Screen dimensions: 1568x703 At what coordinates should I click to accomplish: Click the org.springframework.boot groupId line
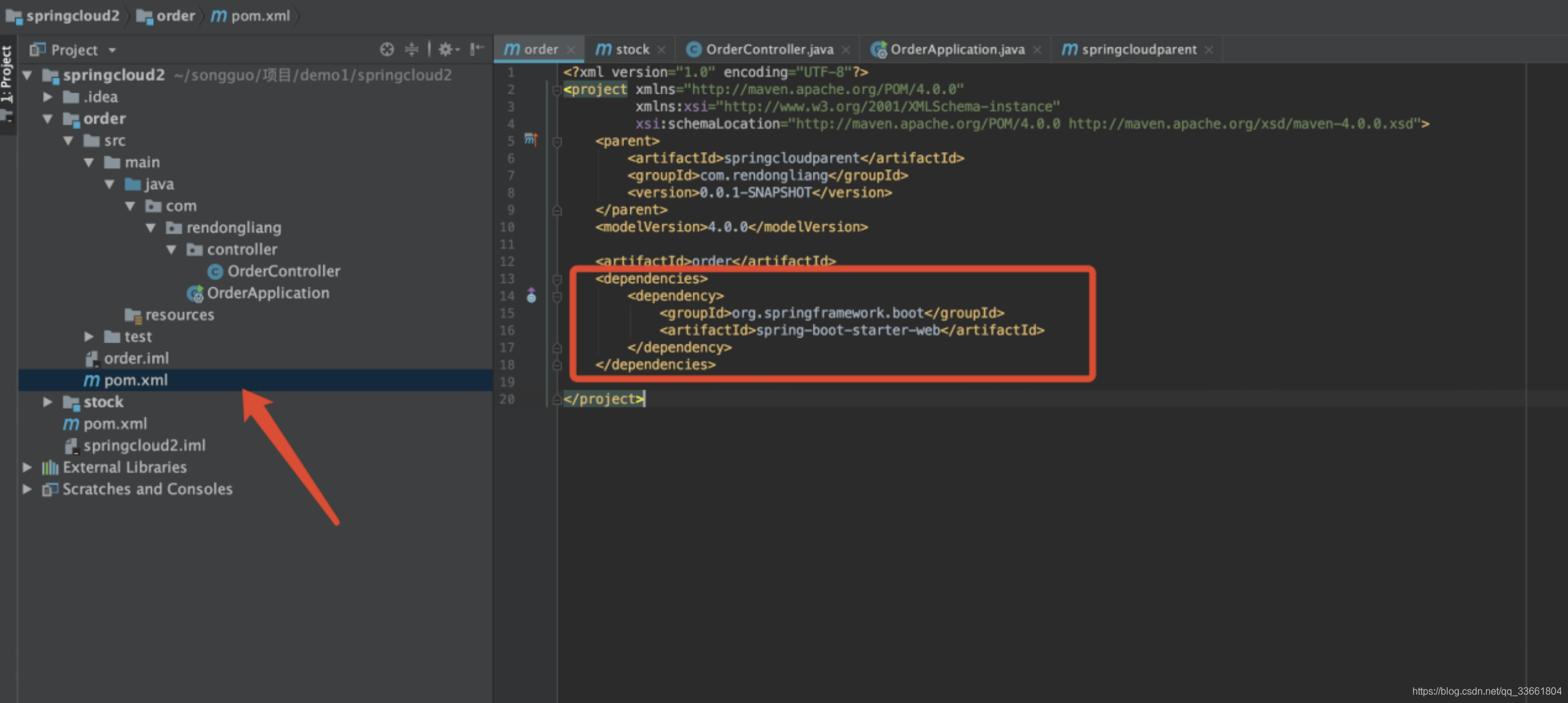click(x=832, y=313)
